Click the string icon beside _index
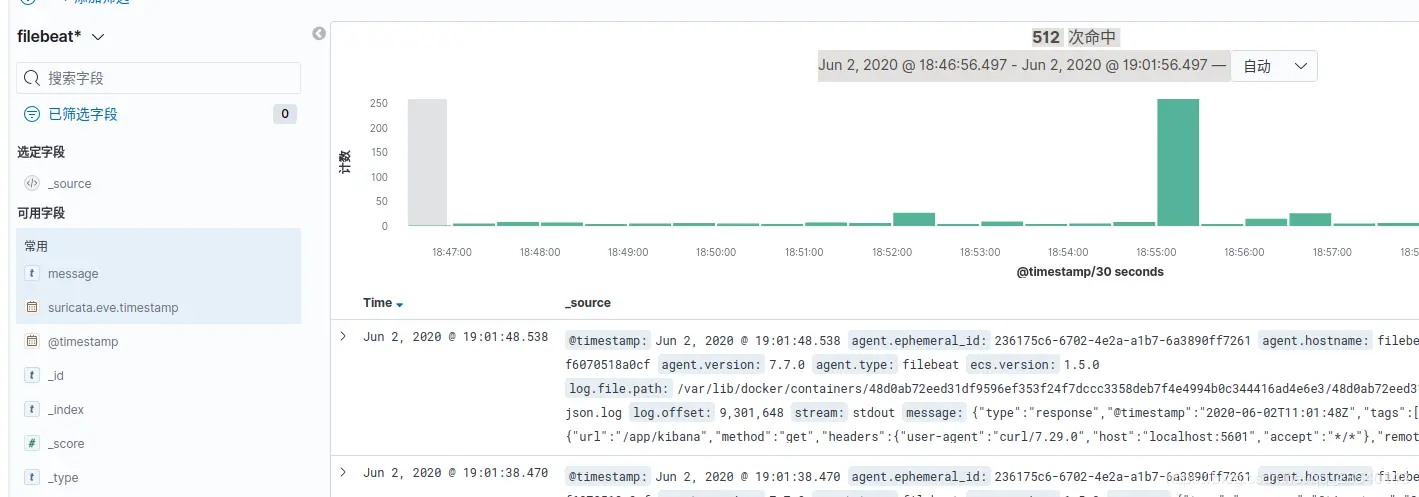Screen dimensions: 1419x497 click(x=32, y=410)
